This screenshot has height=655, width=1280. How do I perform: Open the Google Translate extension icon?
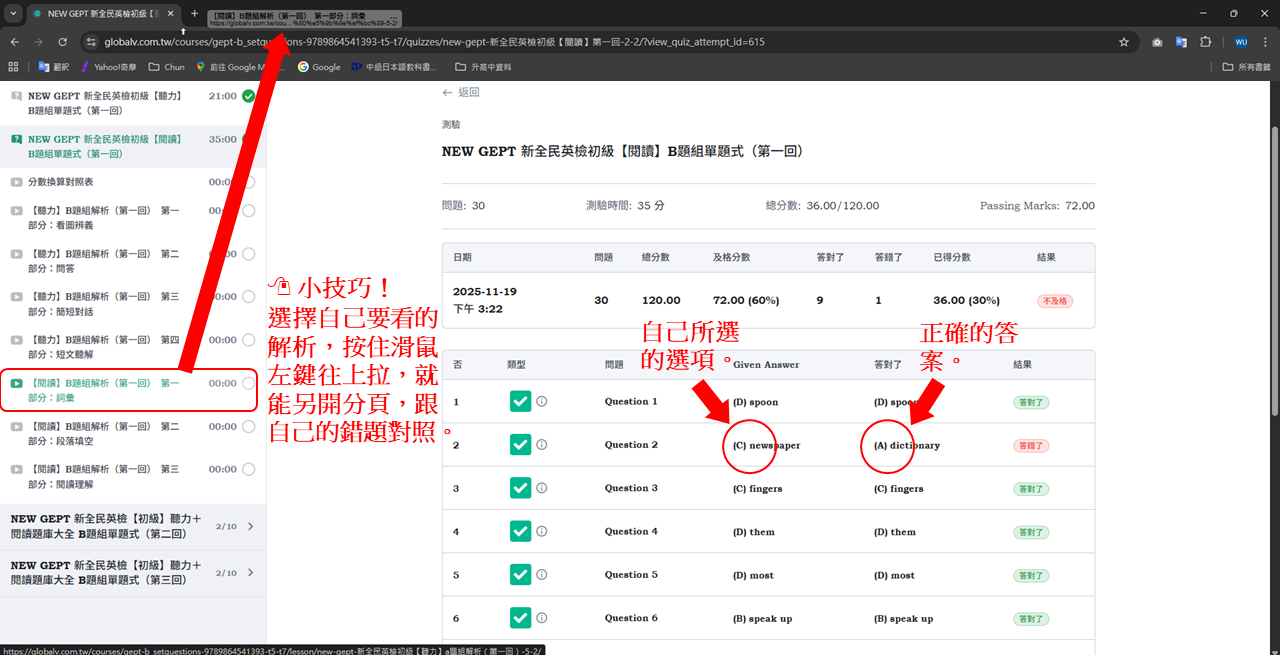[x=1181, y=42]
